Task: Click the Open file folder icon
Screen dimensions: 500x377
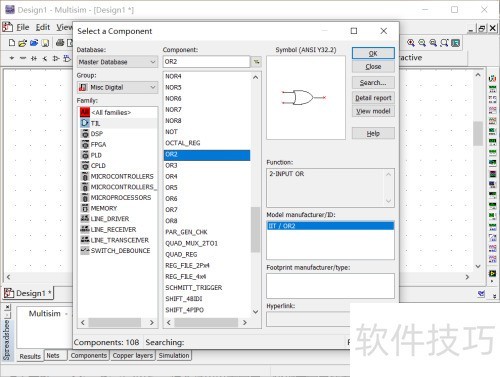Action: [23, 43]
